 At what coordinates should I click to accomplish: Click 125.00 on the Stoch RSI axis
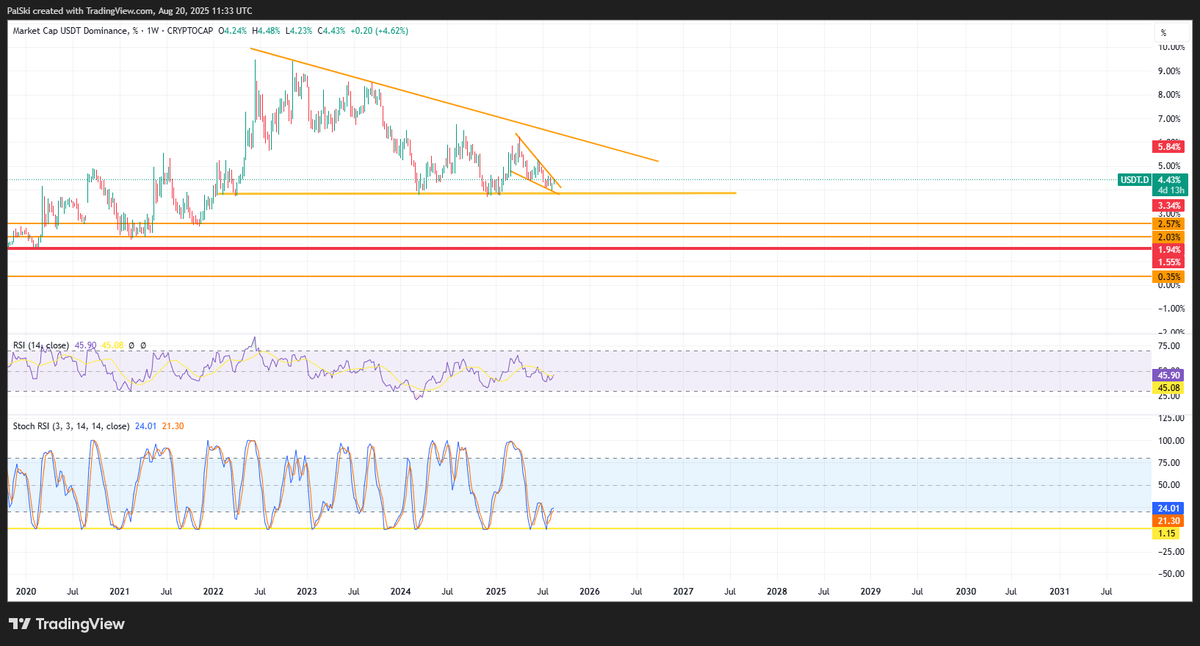tap(1172, 418)
